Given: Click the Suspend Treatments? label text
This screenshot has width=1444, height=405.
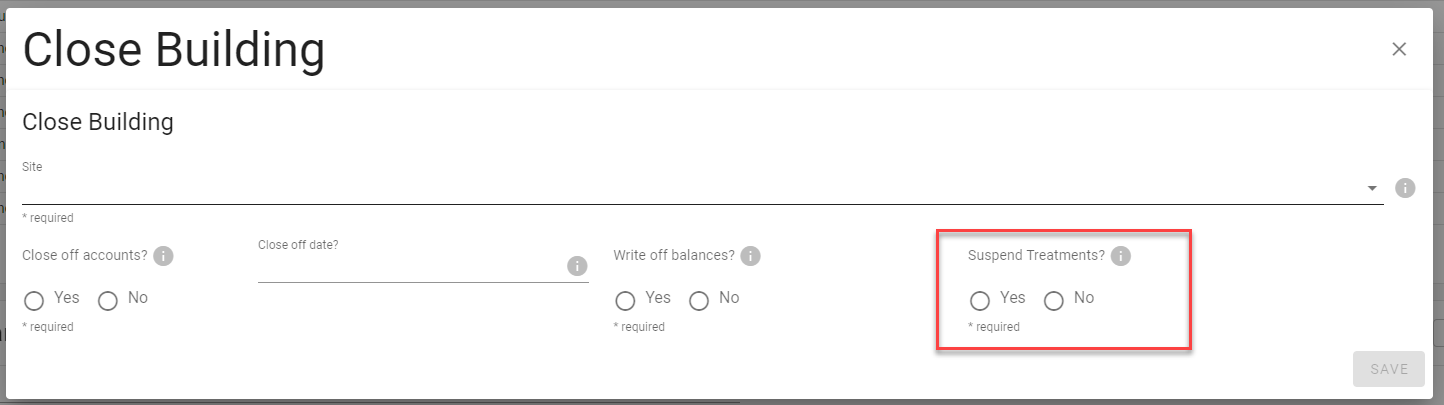Looking at the screenshot, I should point(1036,255).
